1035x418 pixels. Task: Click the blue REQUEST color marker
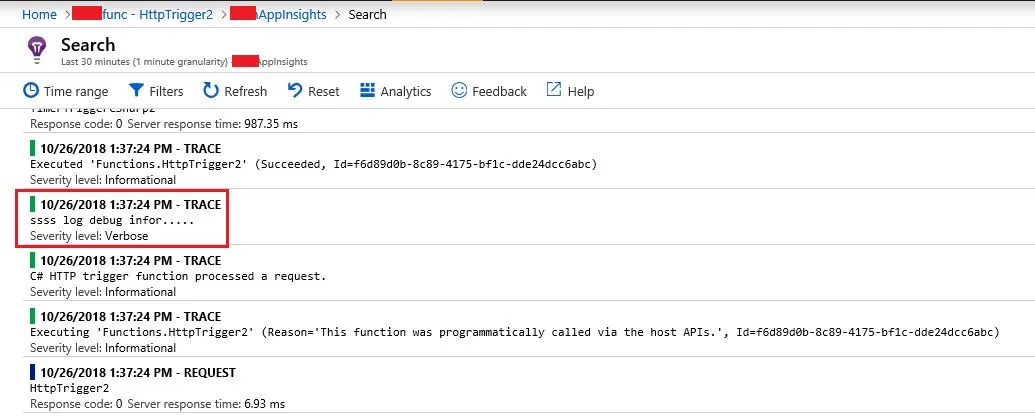pyautogui.click(x=33, y=372)
